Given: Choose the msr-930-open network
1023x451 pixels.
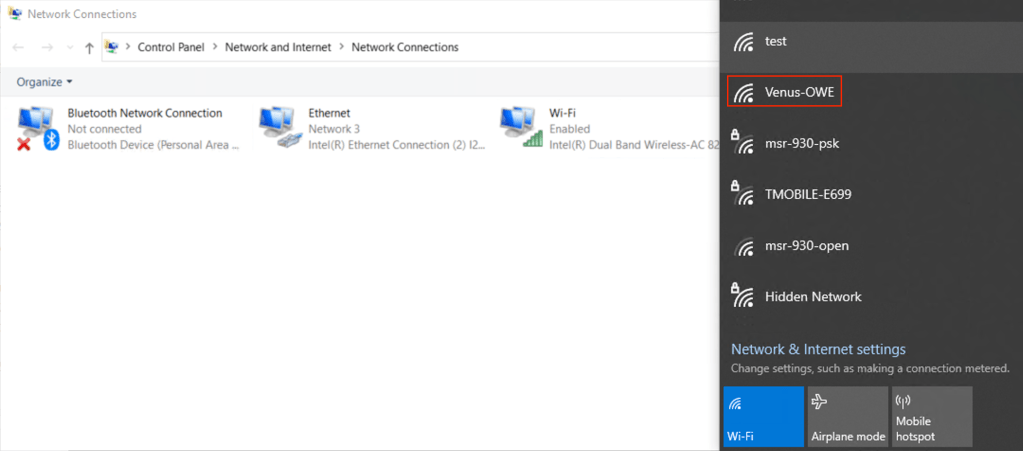Looking at the screenshot, I should (x=807, y=245).
